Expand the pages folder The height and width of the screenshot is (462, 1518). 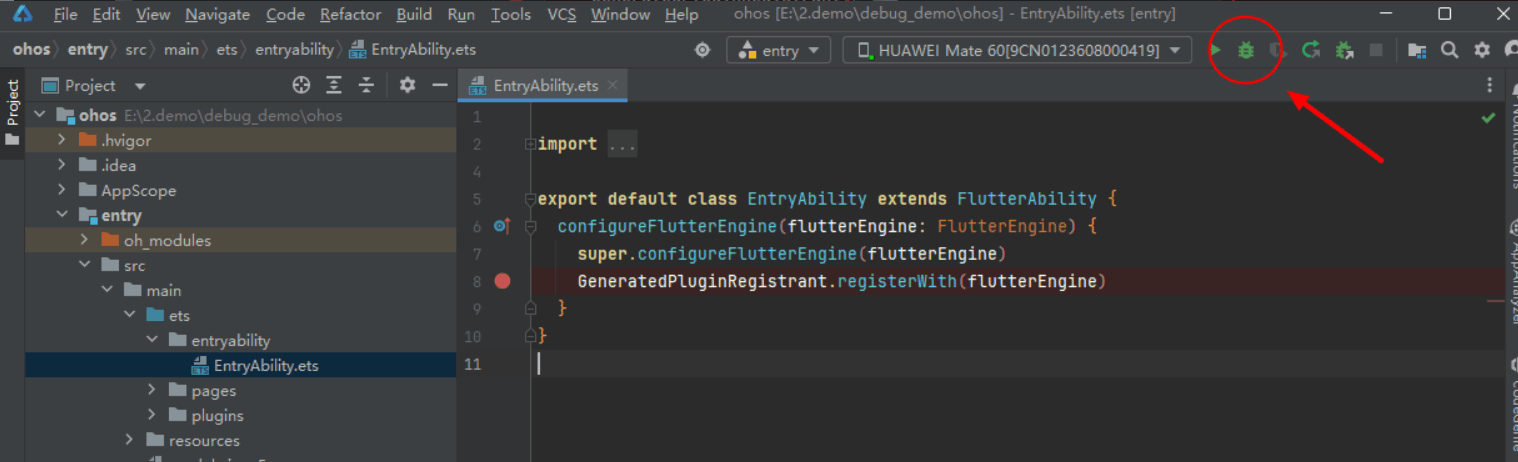(x=152, y=390)
